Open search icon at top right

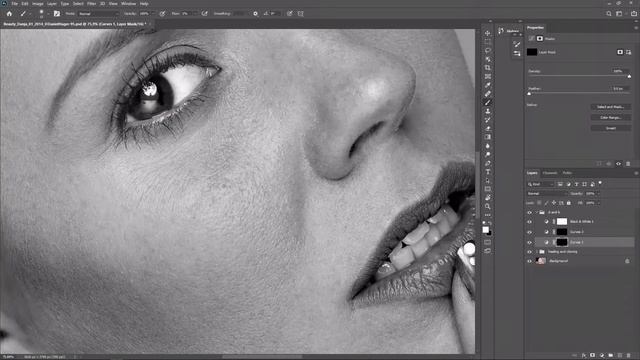click(x=609, y=13)
